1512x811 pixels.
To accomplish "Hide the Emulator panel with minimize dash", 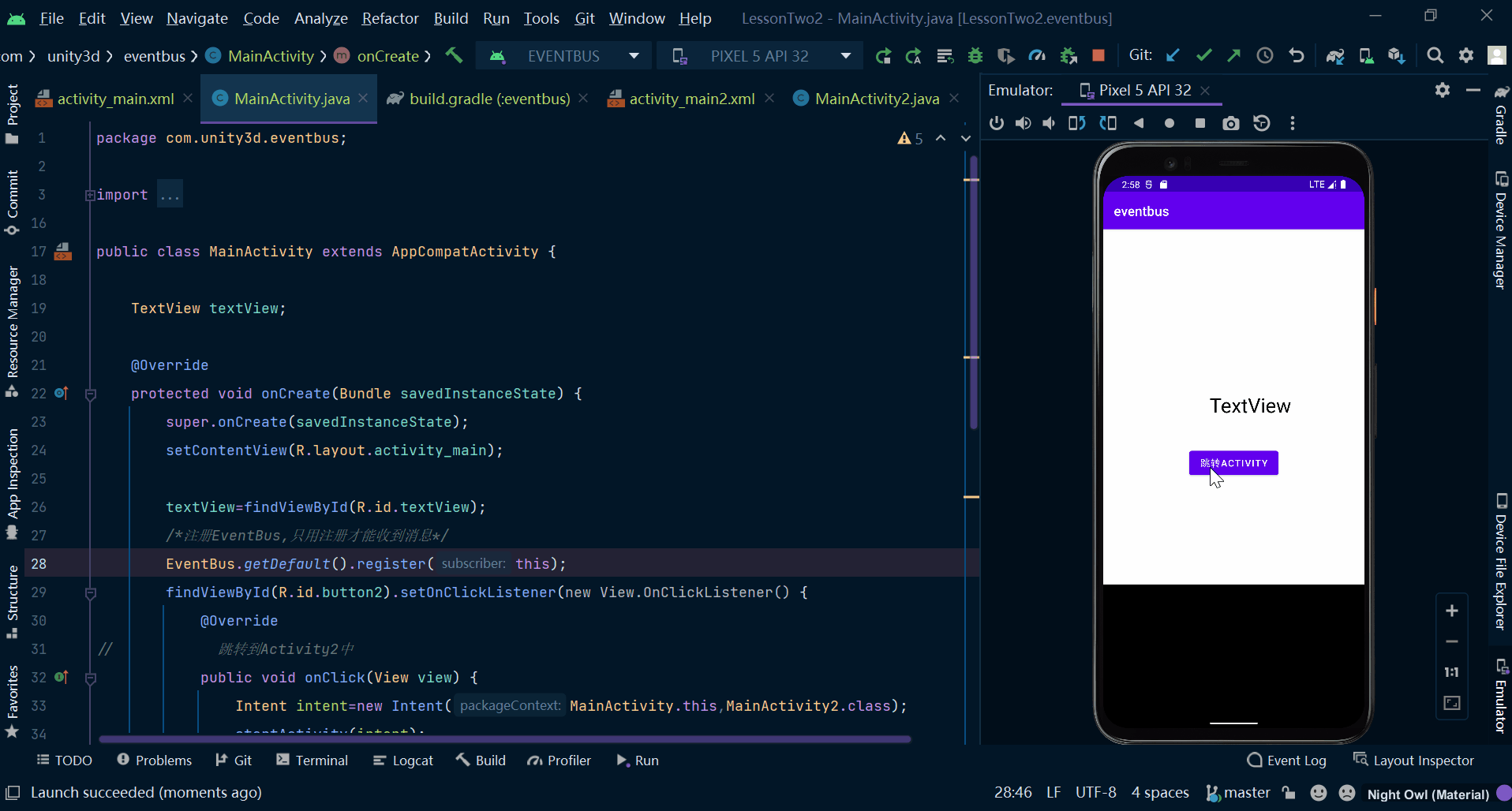I will tap(1473, 90).
